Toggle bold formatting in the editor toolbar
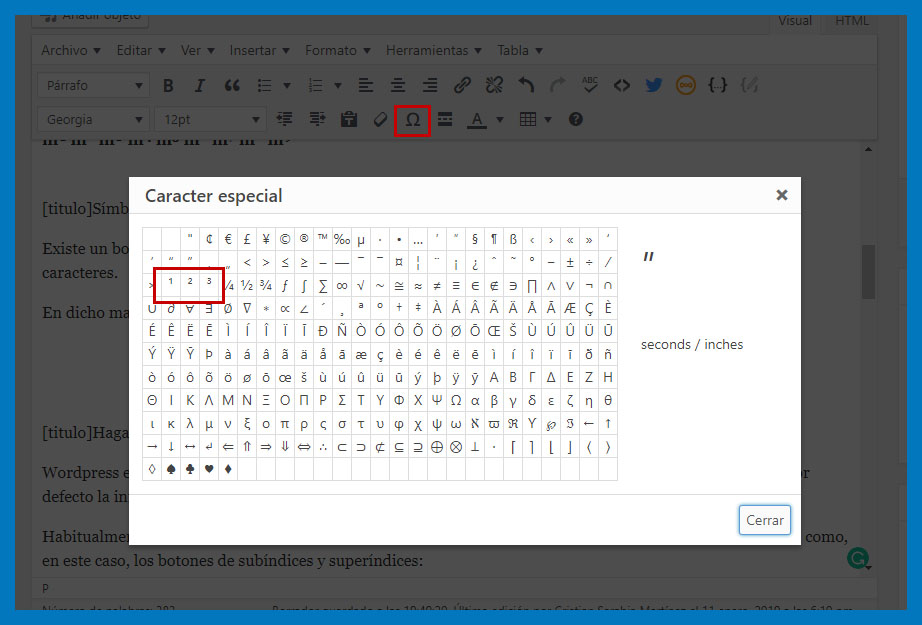Viewport: 922px width, 625px height. (168, 86)
